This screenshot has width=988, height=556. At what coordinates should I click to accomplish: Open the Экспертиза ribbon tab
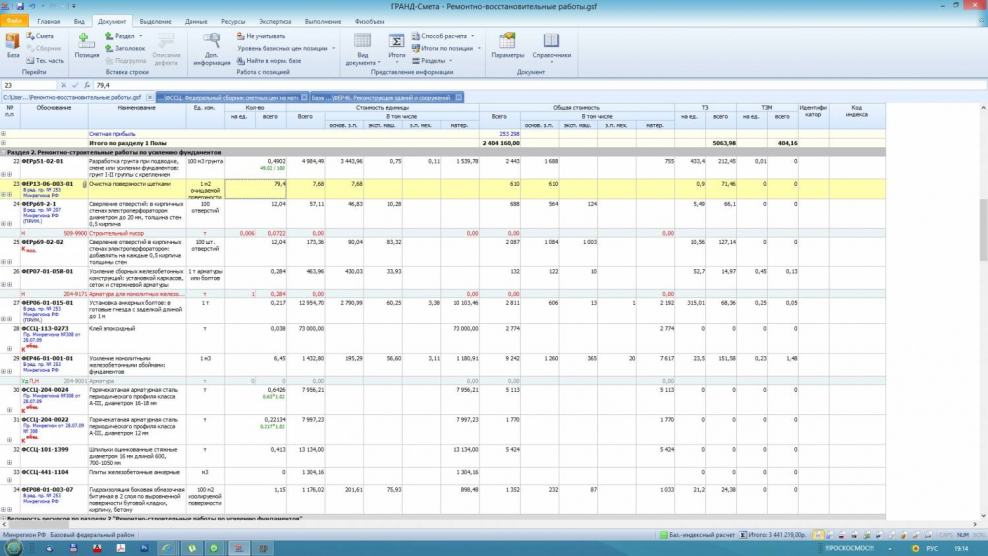click(x=275, y=21)
